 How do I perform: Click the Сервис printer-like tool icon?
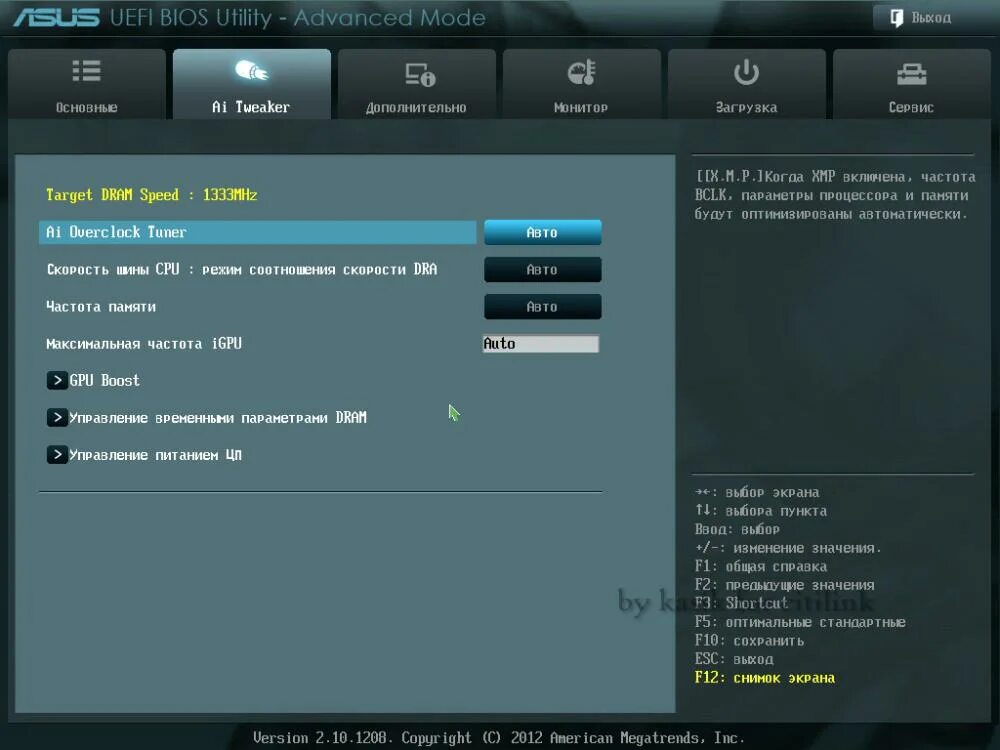911,75
